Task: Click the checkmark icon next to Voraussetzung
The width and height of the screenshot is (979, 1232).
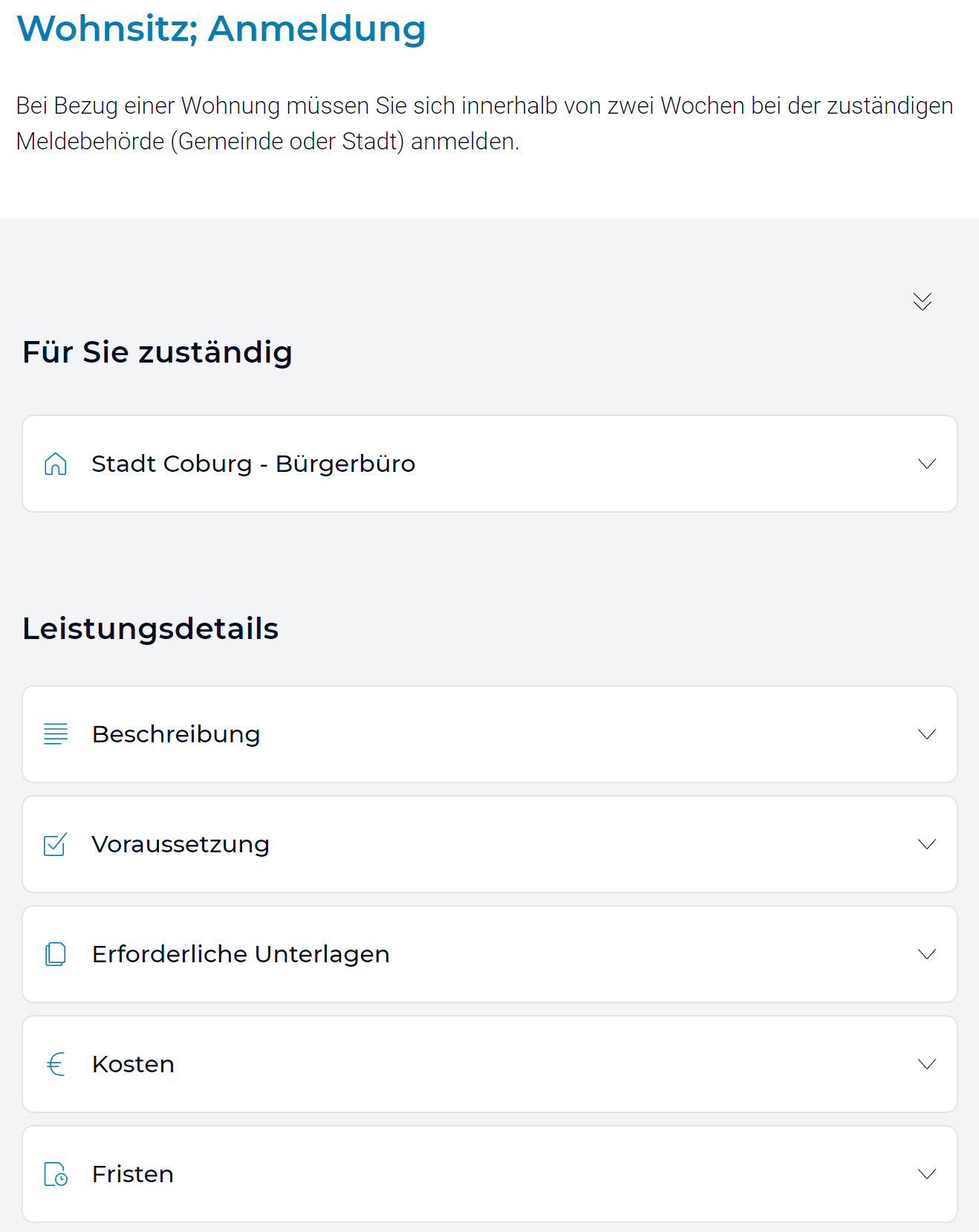Action: pos(56,844)
